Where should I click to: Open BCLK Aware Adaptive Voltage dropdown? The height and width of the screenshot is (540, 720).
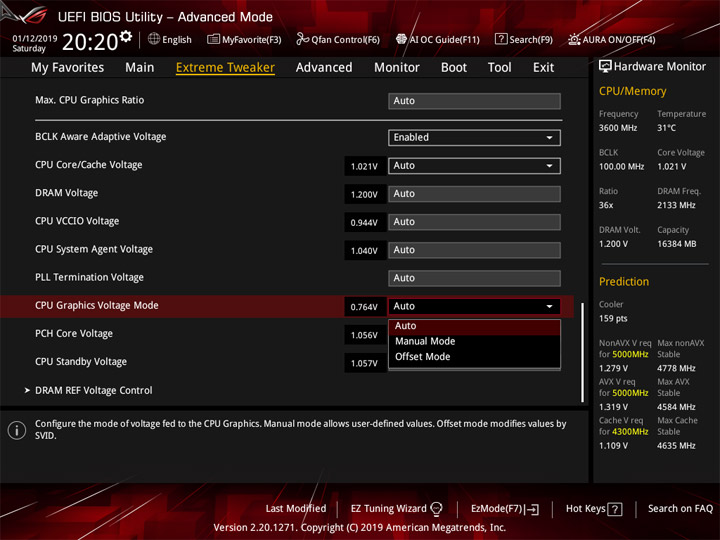474,138
